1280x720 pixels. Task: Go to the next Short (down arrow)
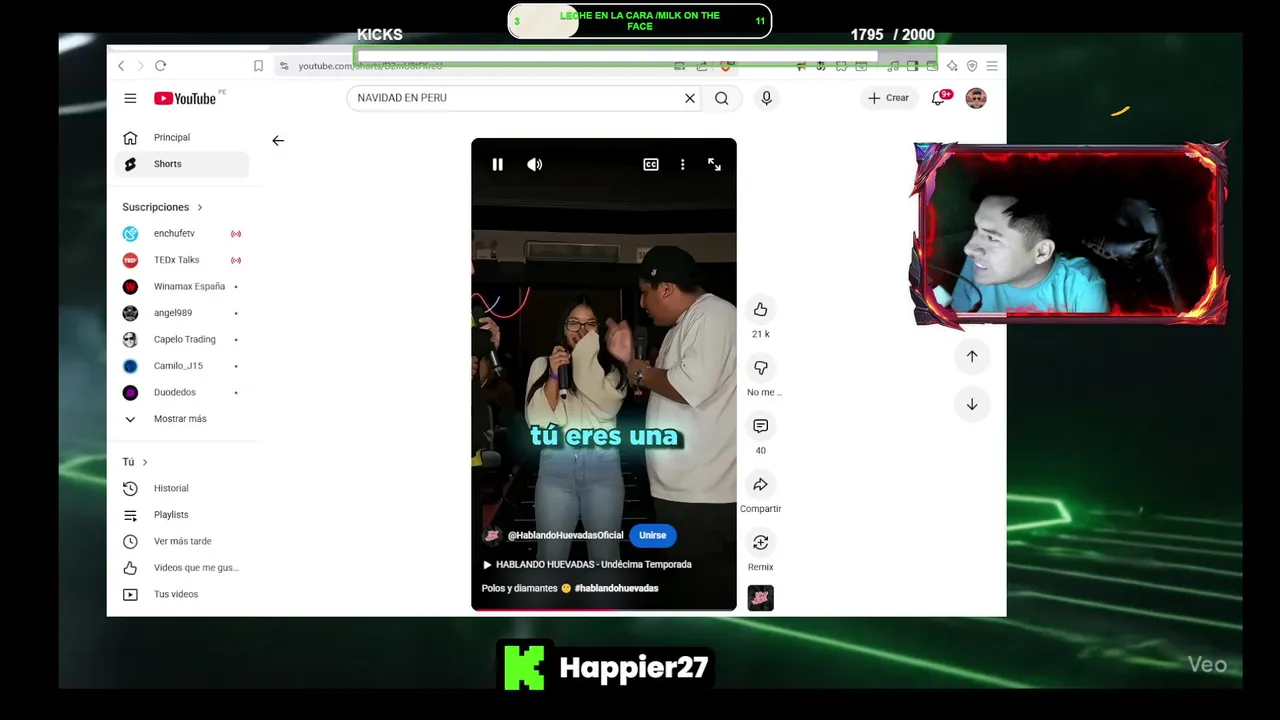click(972, 404)
